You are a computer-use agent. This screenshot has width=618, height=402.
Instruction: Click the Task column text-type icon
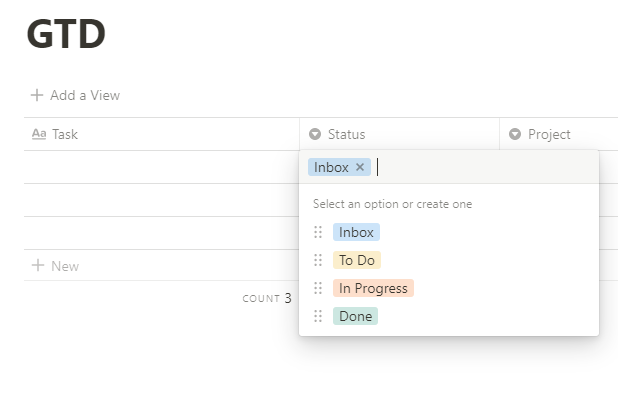click(39, 134)
